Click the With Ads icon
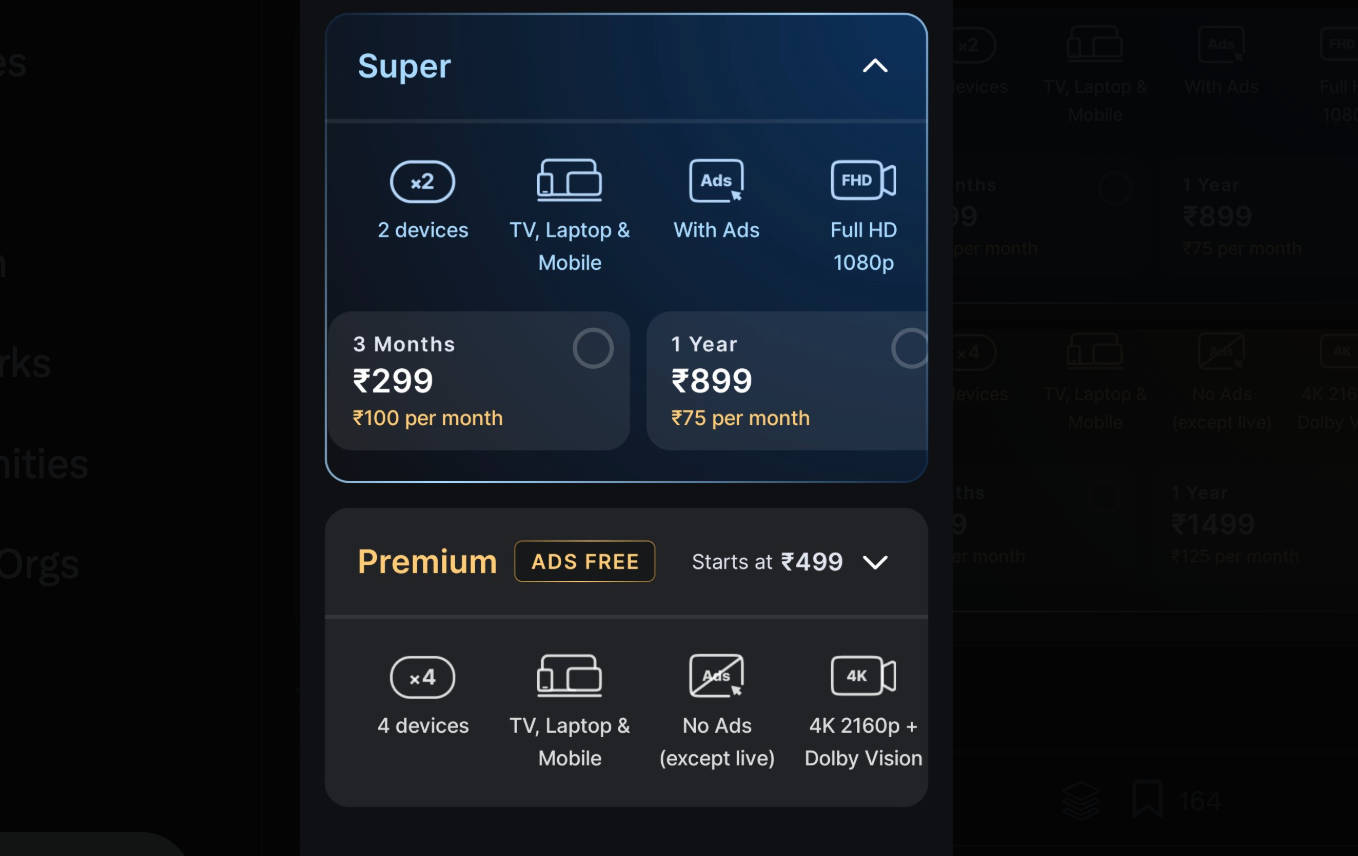 (716, 181)
